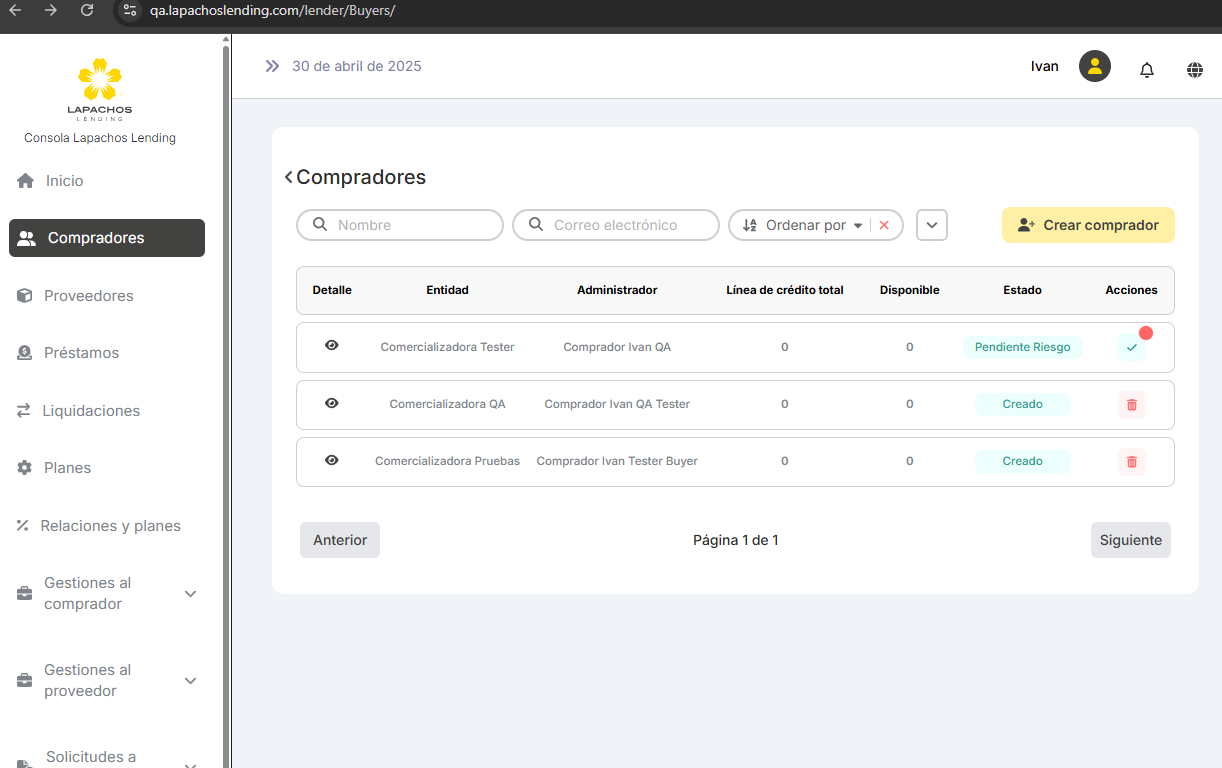Click the Crear comprador button
The height and width of the screenshot is (768, 1222).
tap(1088, 225)
